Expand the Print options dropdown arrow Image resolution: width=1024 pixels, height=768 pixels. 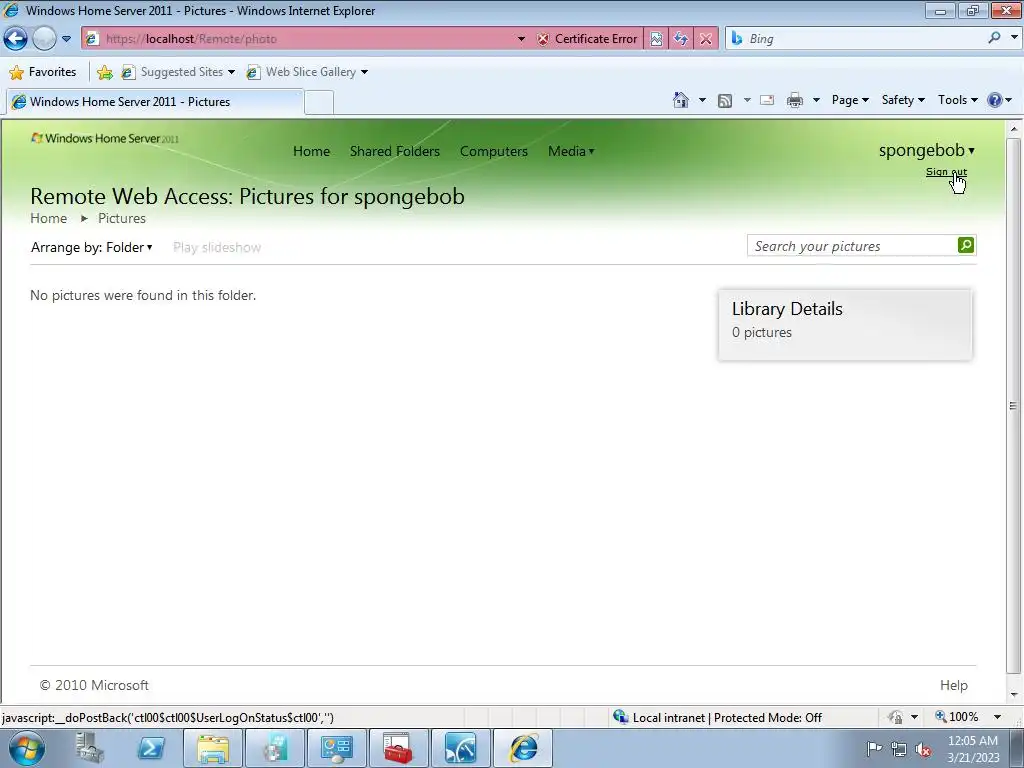(816, 100)
